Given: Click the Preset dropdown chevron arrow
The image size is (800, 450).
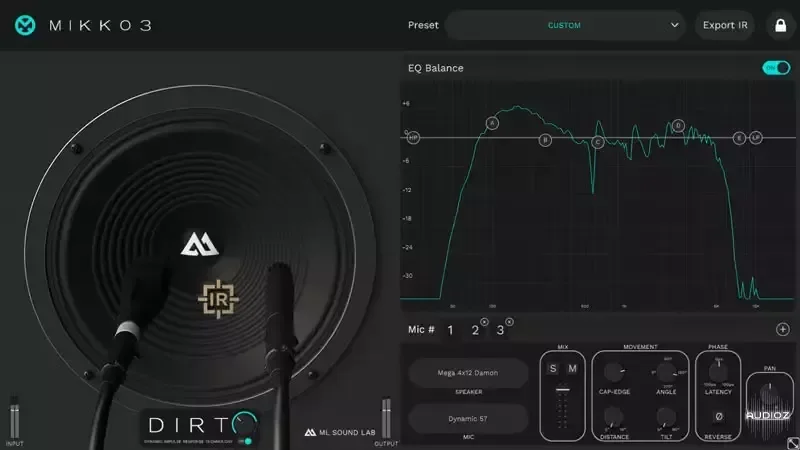Looking at the screenshot, I should pyautogui.click(x=674, y=25).
